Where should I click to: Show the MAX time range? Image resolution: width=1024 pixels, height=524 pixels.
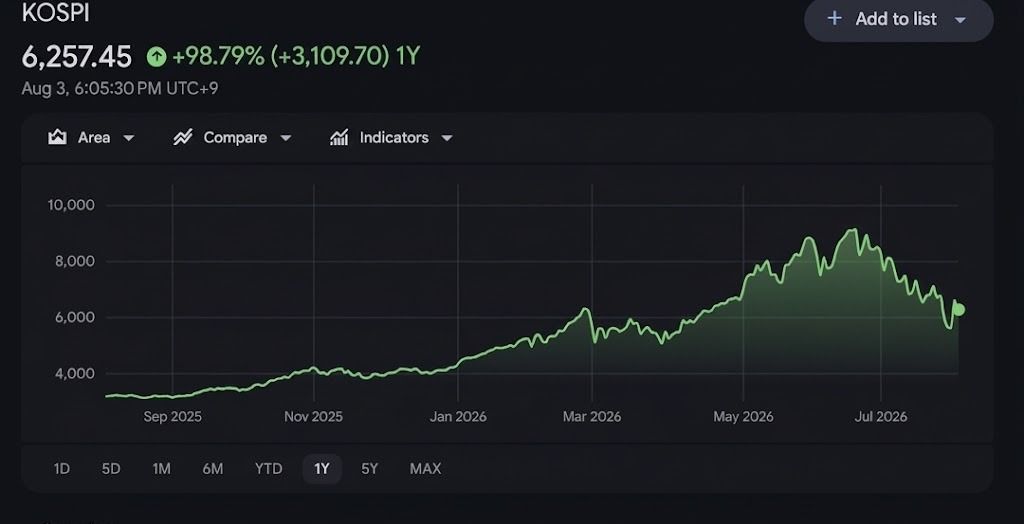pyautogui.click(x=425, y=468)
